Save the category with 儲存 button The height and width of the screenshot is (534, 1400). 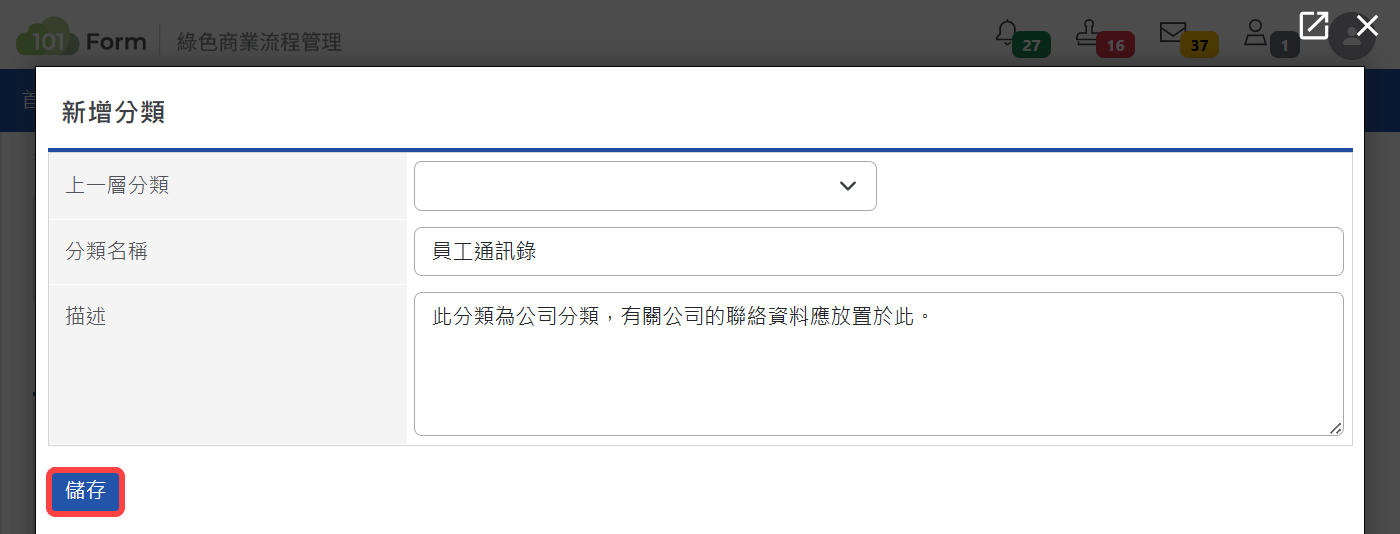coord(85,491)
